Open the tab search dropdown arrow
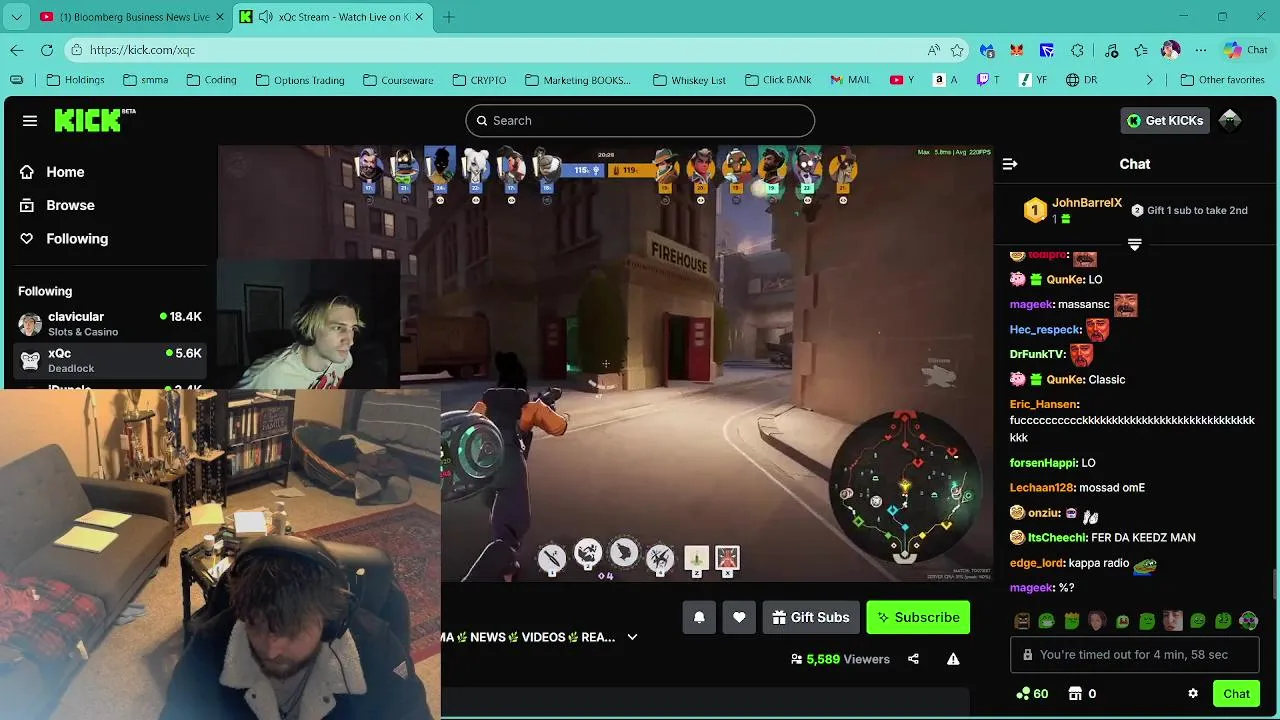The width and height of the screenshot is (1280, 720). [16, 17]
